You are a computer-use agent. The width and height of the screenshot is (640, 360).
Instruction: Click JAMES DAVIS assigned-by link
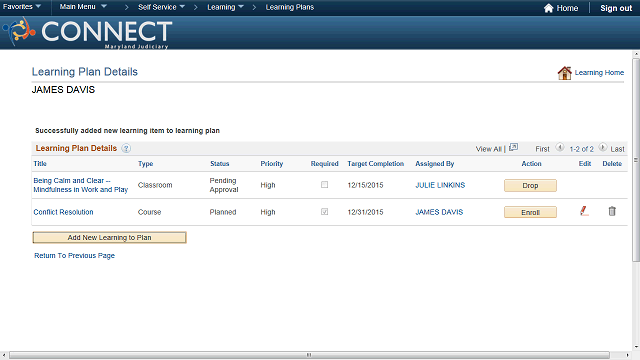(x=439, y=212)
